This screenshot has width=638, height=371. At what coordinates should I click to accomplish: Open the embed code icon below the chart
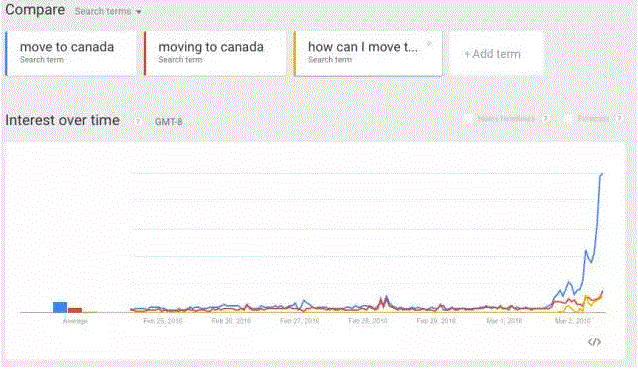coord(594,342)
